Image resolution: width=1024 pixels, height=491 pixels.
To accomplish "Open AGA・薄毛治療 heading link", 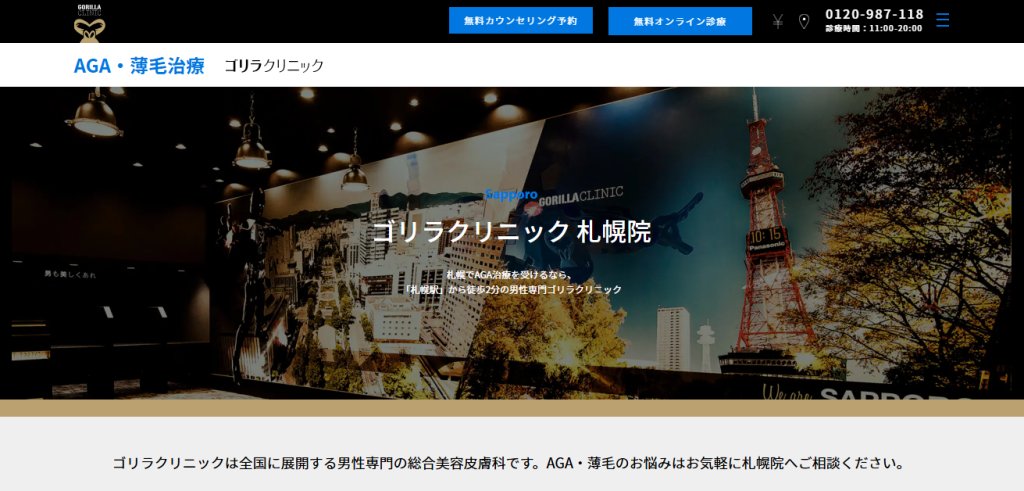I will pos(139,65).
